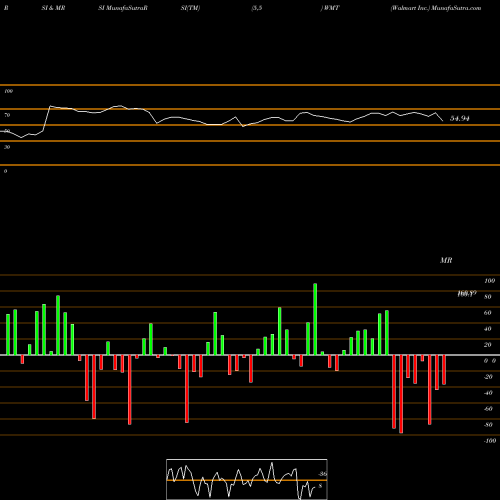Select the 'SI(TM)' header label
Viewport: 500px width, 500px height.
(x=190, y=8)
